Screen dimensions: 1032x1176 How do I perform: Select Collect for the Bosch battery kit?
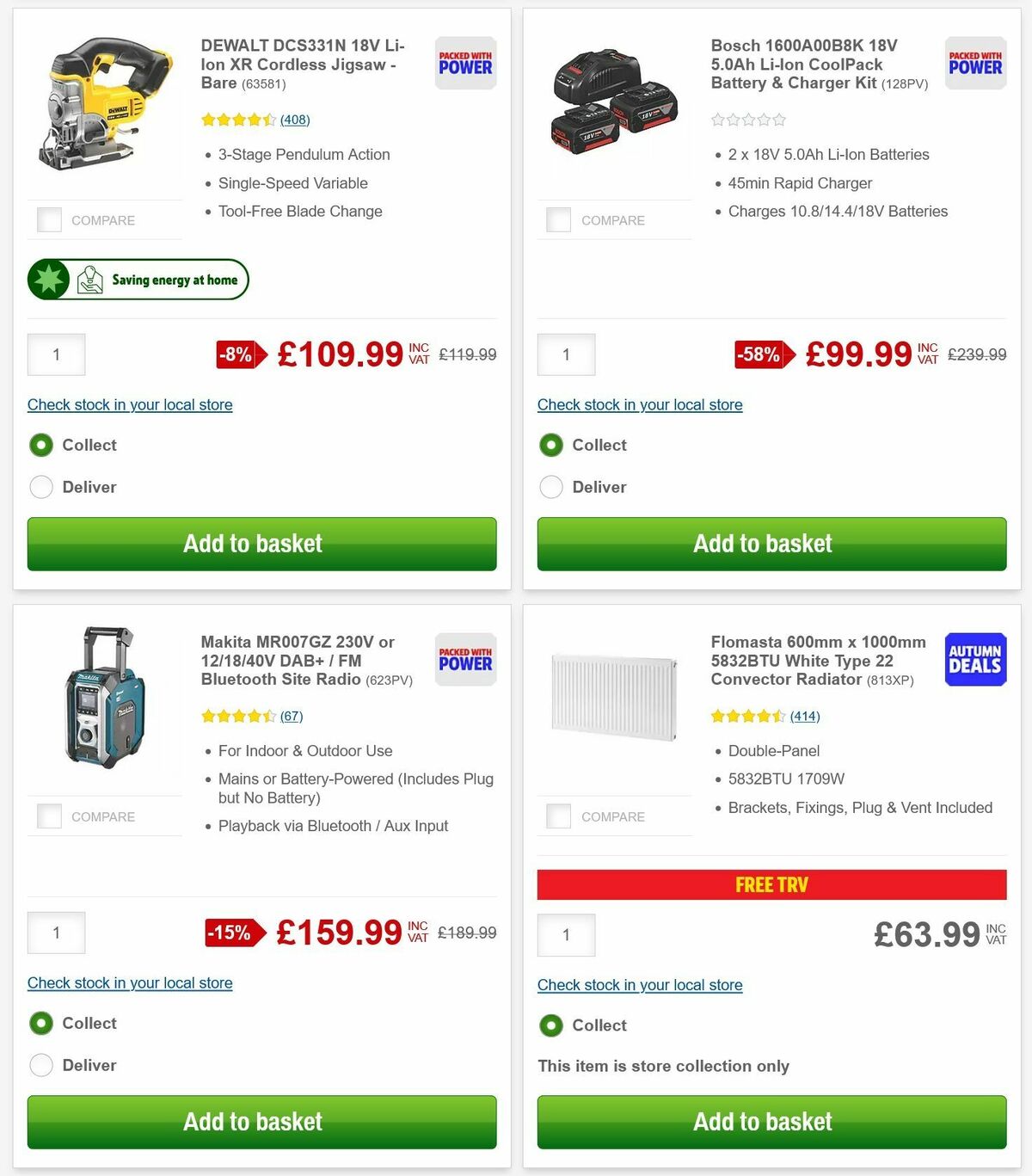[x=550, y=446]
